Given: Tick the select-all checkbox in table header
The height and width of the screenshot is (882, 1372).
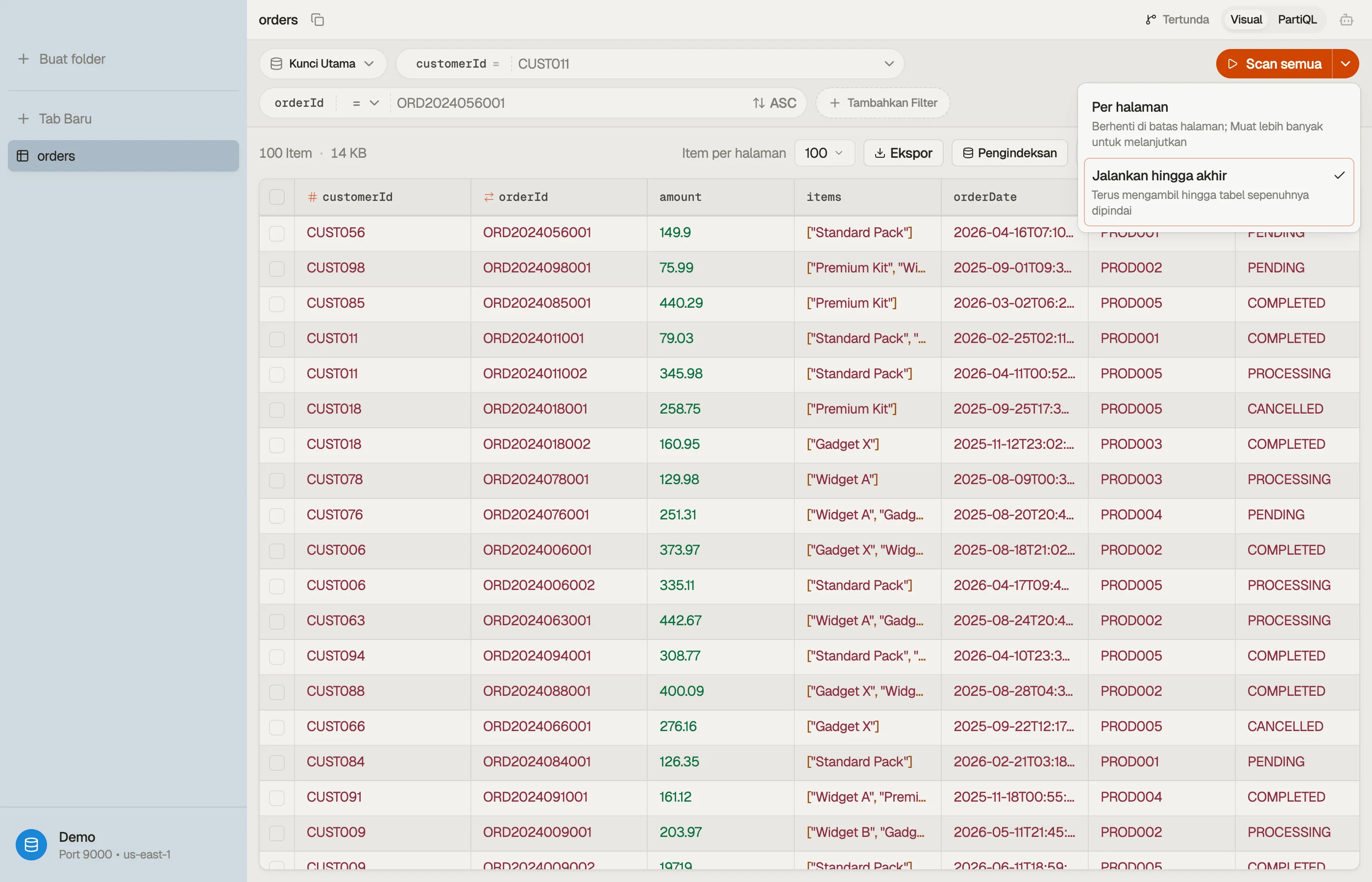Looking at the screenshot, I should coord(276,197).
